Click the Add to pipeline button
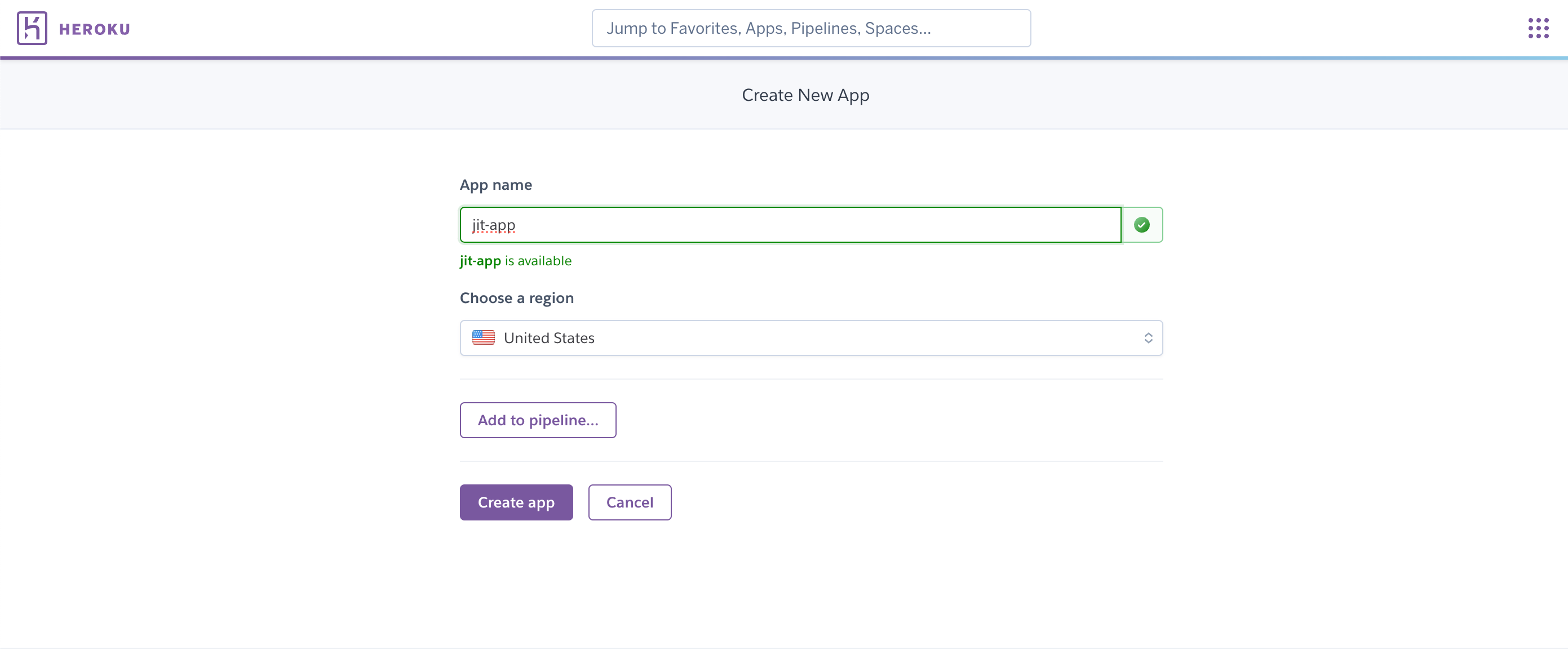This screenshot has height=650, width=1568. pyautogui.click(x=538, y=420)
